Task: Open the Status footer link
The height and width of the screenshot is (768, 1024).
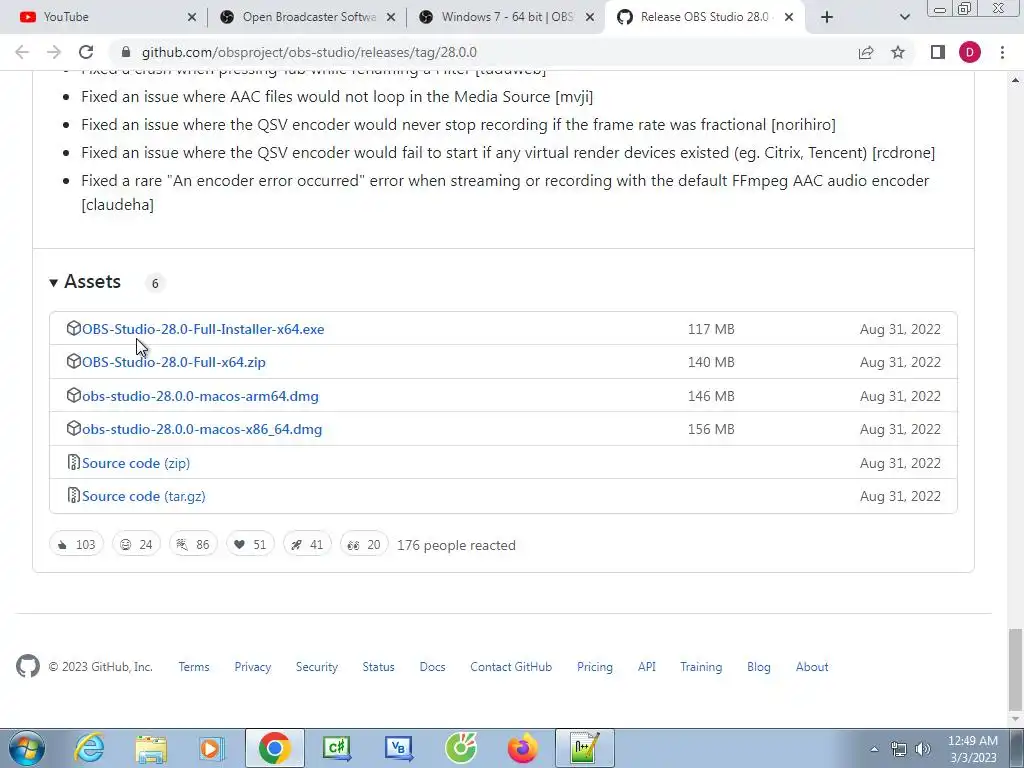Action: (x=379, y=667)
